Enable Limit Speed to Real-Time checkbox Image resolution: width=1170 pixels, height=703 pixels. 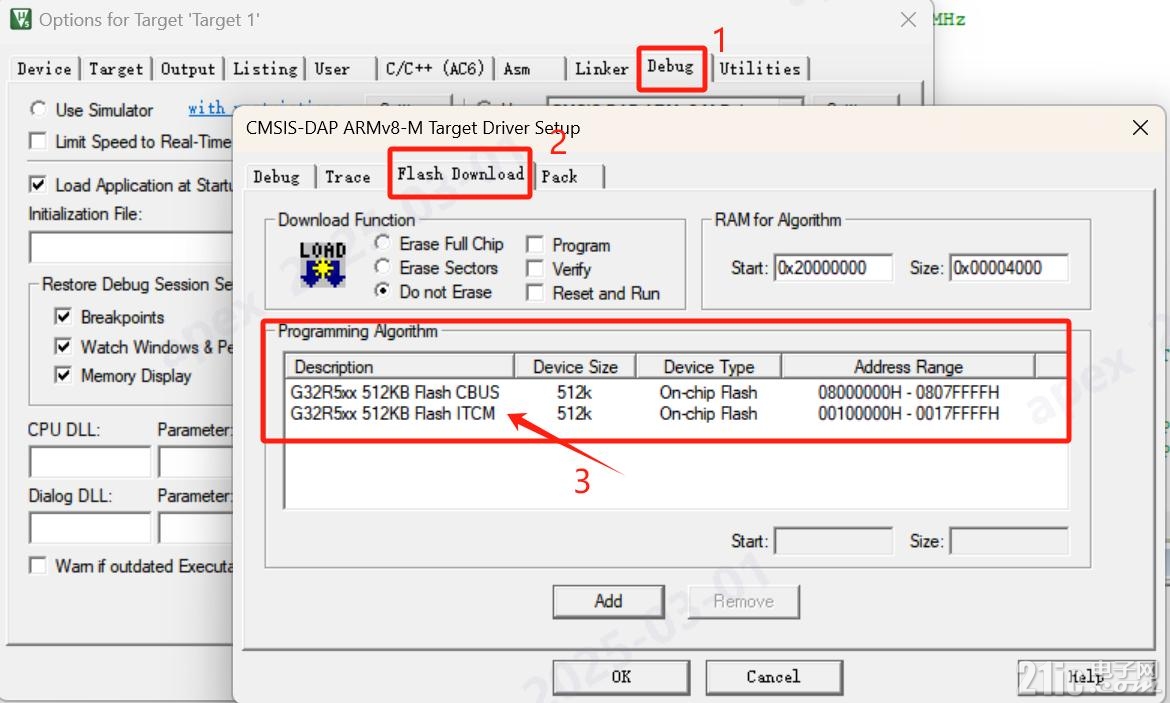[37, 141]
